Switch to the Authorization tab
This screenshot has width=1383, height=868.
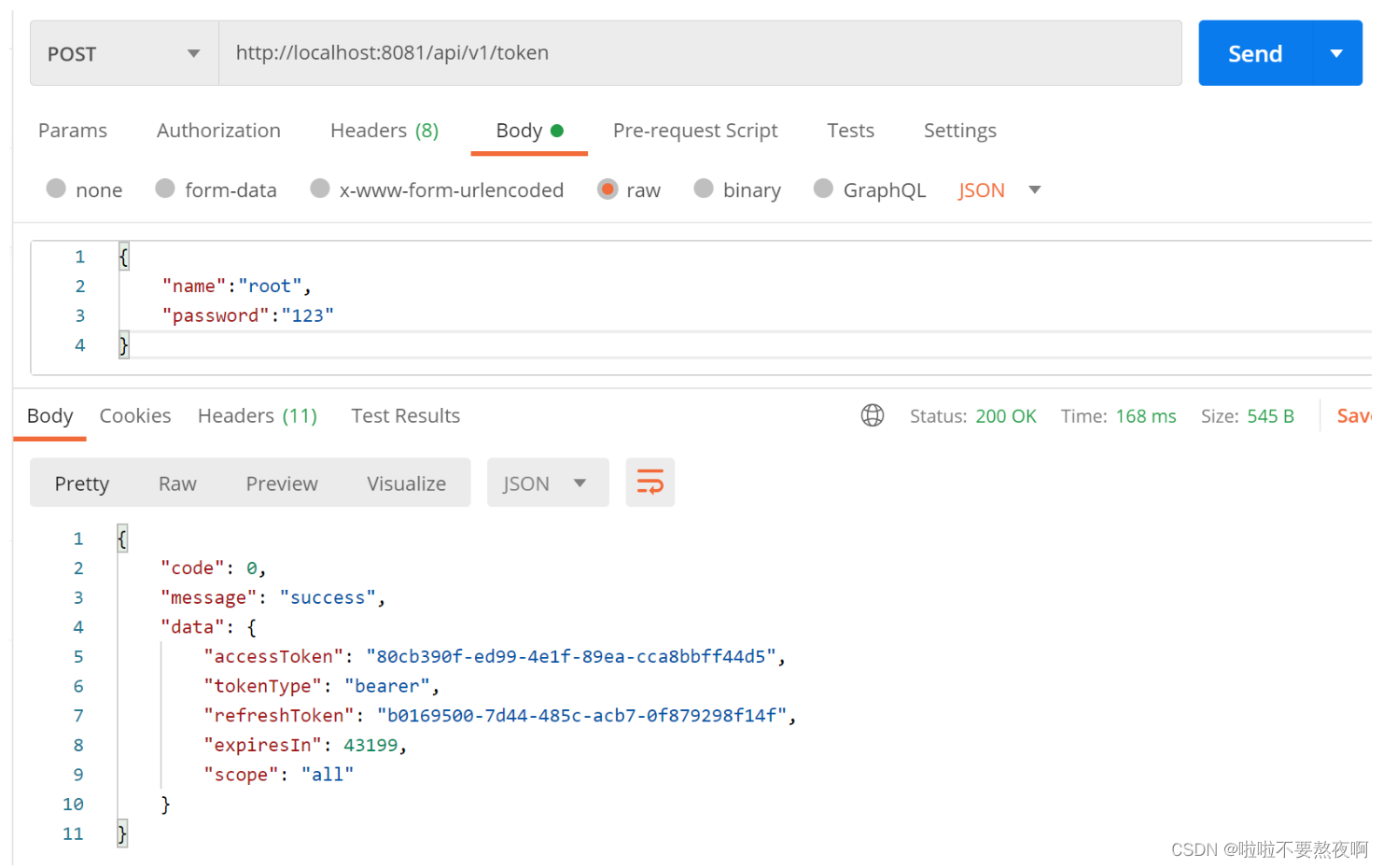[x=218, y=131]
